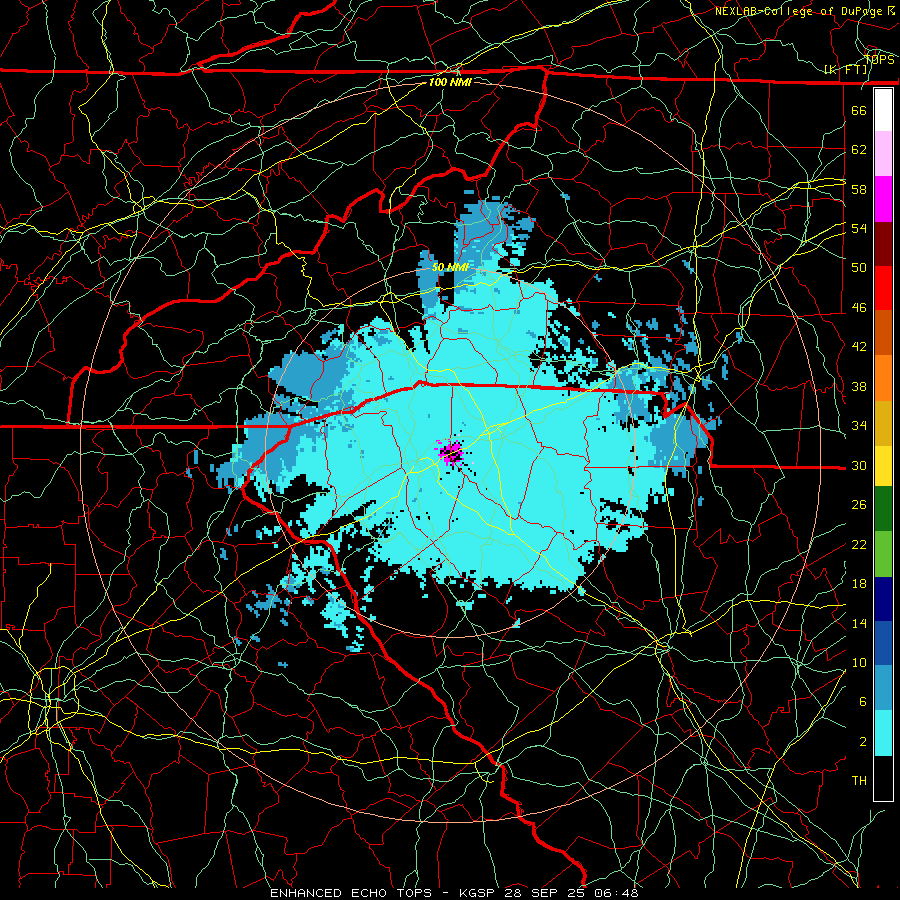Click the [K FT] units label
The image size is (900, 900).
click(845, 70)
